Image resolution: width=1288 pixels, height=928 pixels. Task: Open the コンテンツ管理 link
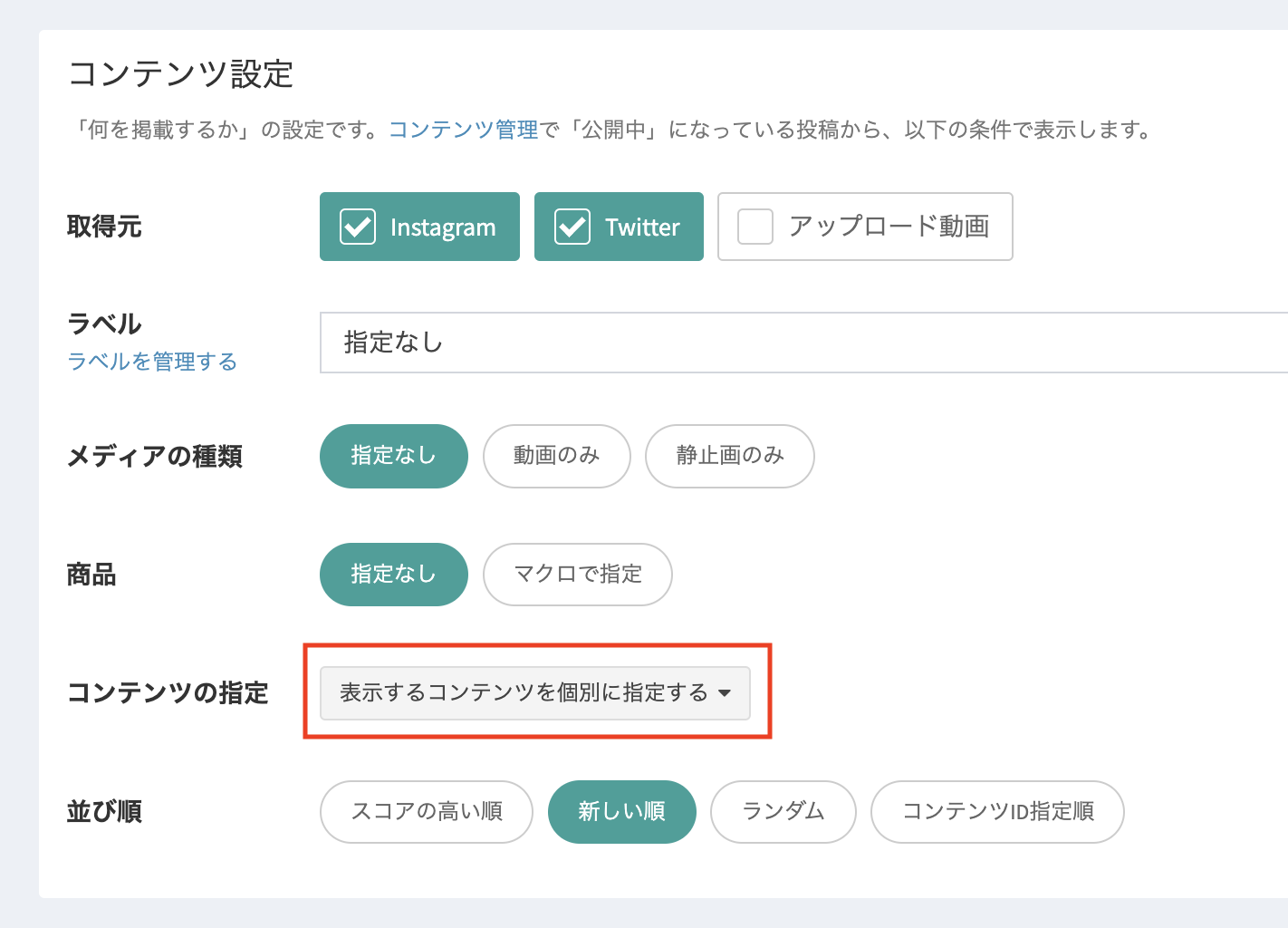point(464,130)
